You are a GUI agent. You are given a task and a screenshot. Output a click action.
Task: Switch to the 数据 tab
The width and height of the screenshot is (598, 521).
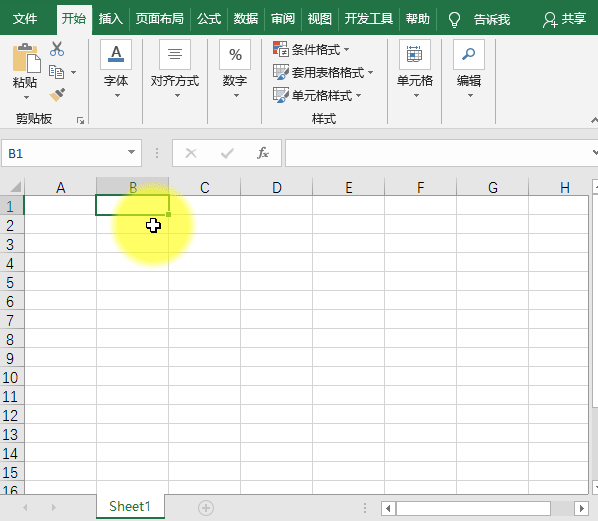coord(246,19)
